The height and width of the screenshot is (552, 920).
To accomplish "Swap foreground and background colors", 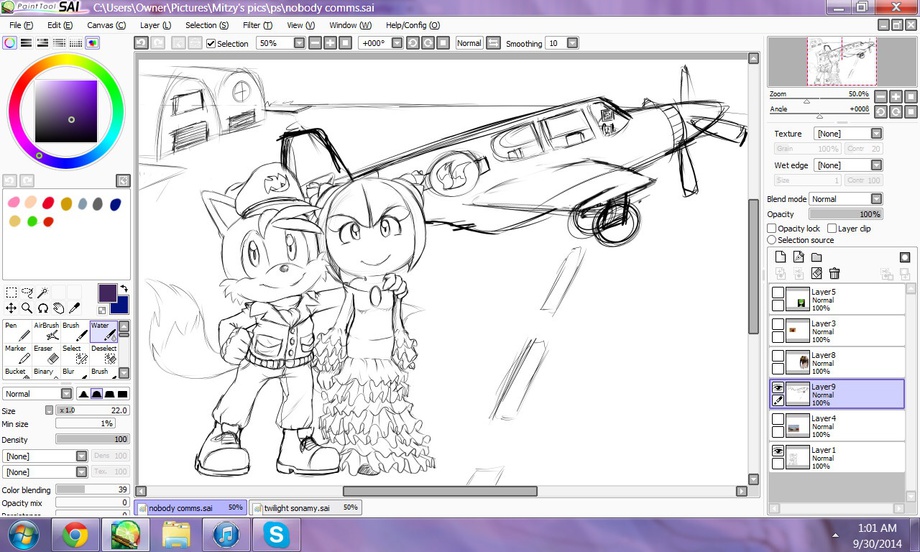I will (124, 288).
